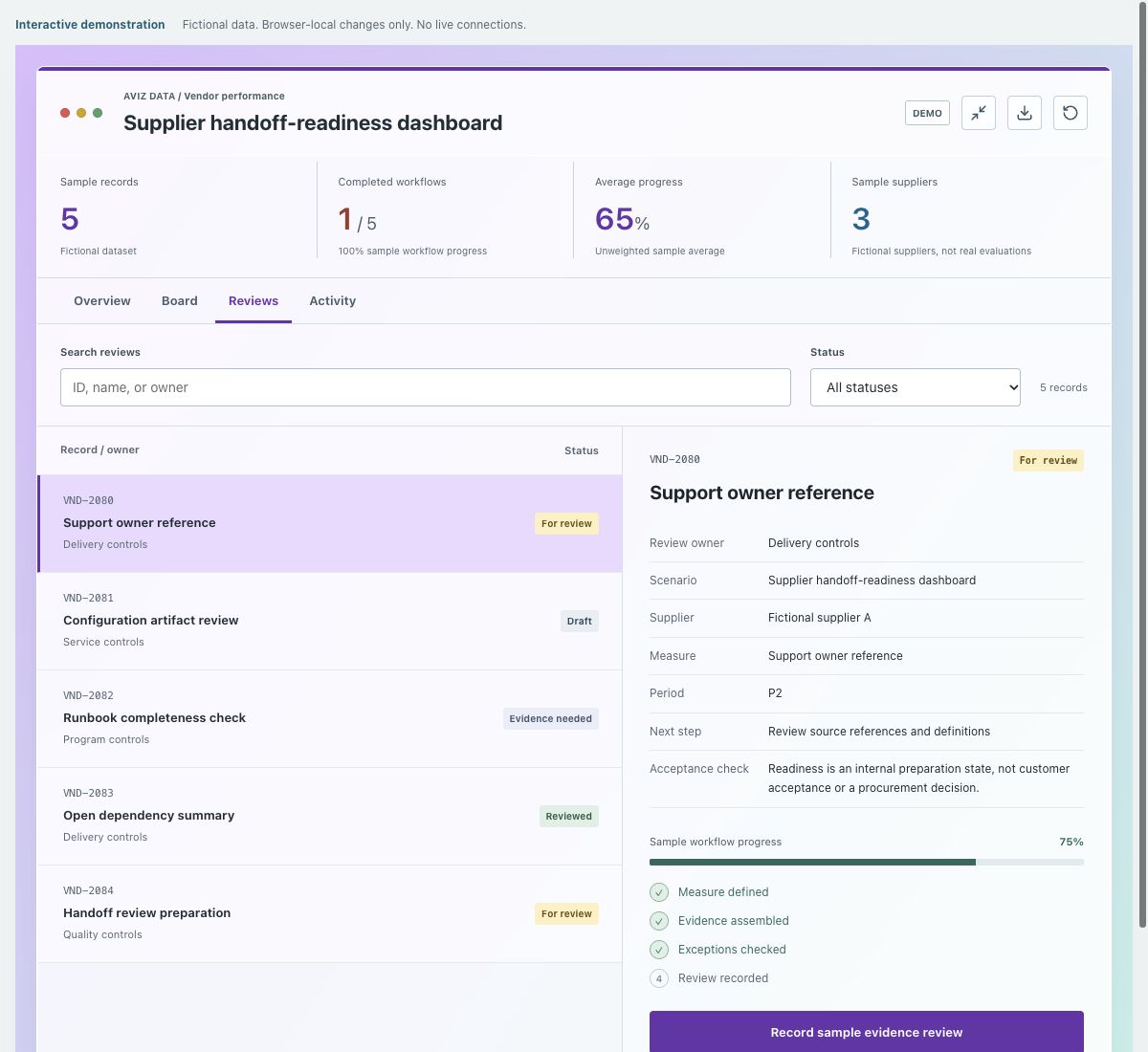Select the VND-2083 Open dependency summary row
This screenshot has width=1148, height=1052.
(330, 816)
